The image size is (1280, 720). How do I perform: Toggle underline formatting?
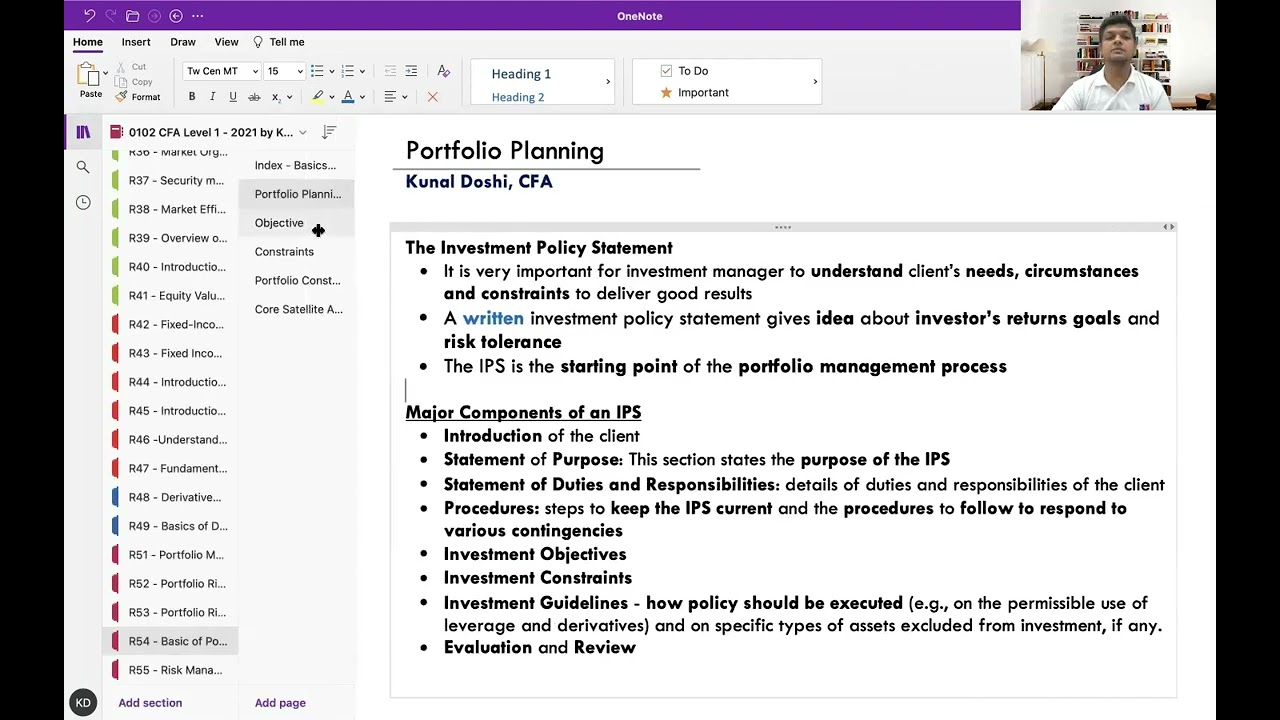coord(233,97)
